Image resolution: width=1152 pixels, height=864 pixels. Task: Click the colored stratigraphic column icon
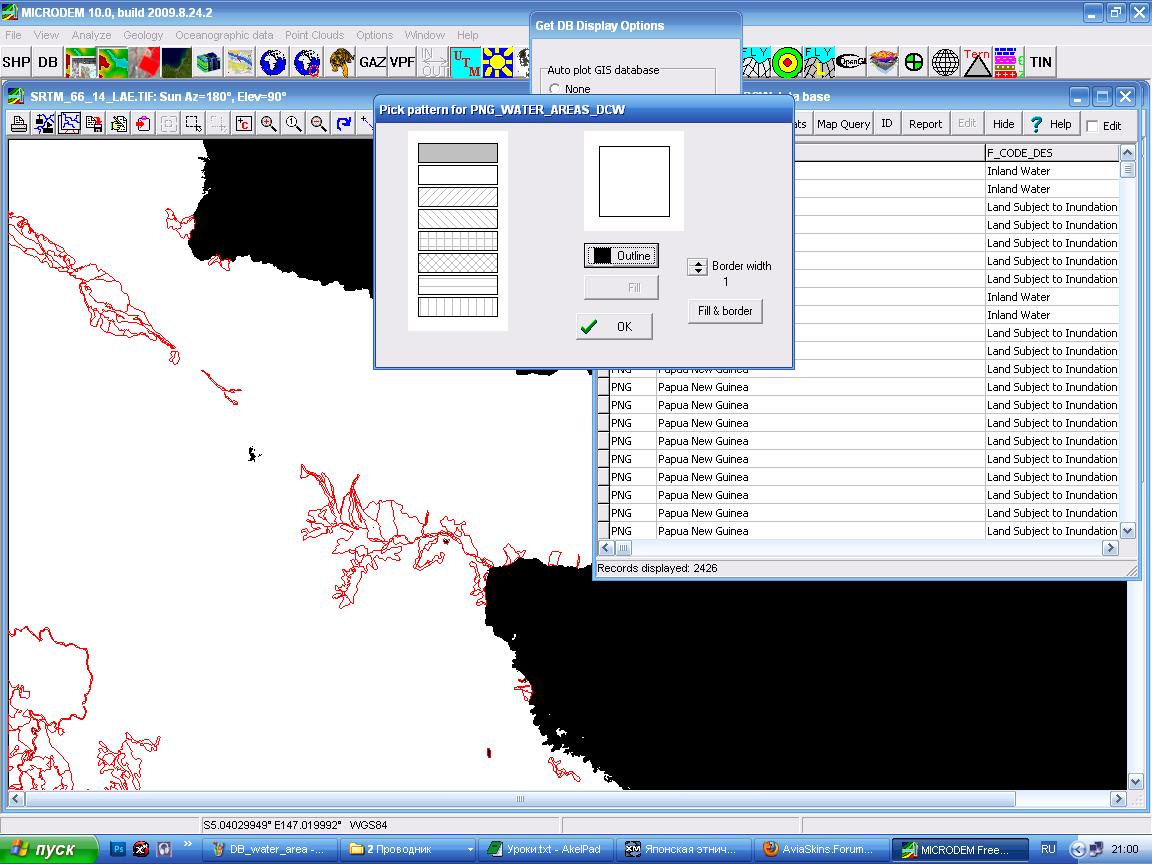[x=1009, y=62]
